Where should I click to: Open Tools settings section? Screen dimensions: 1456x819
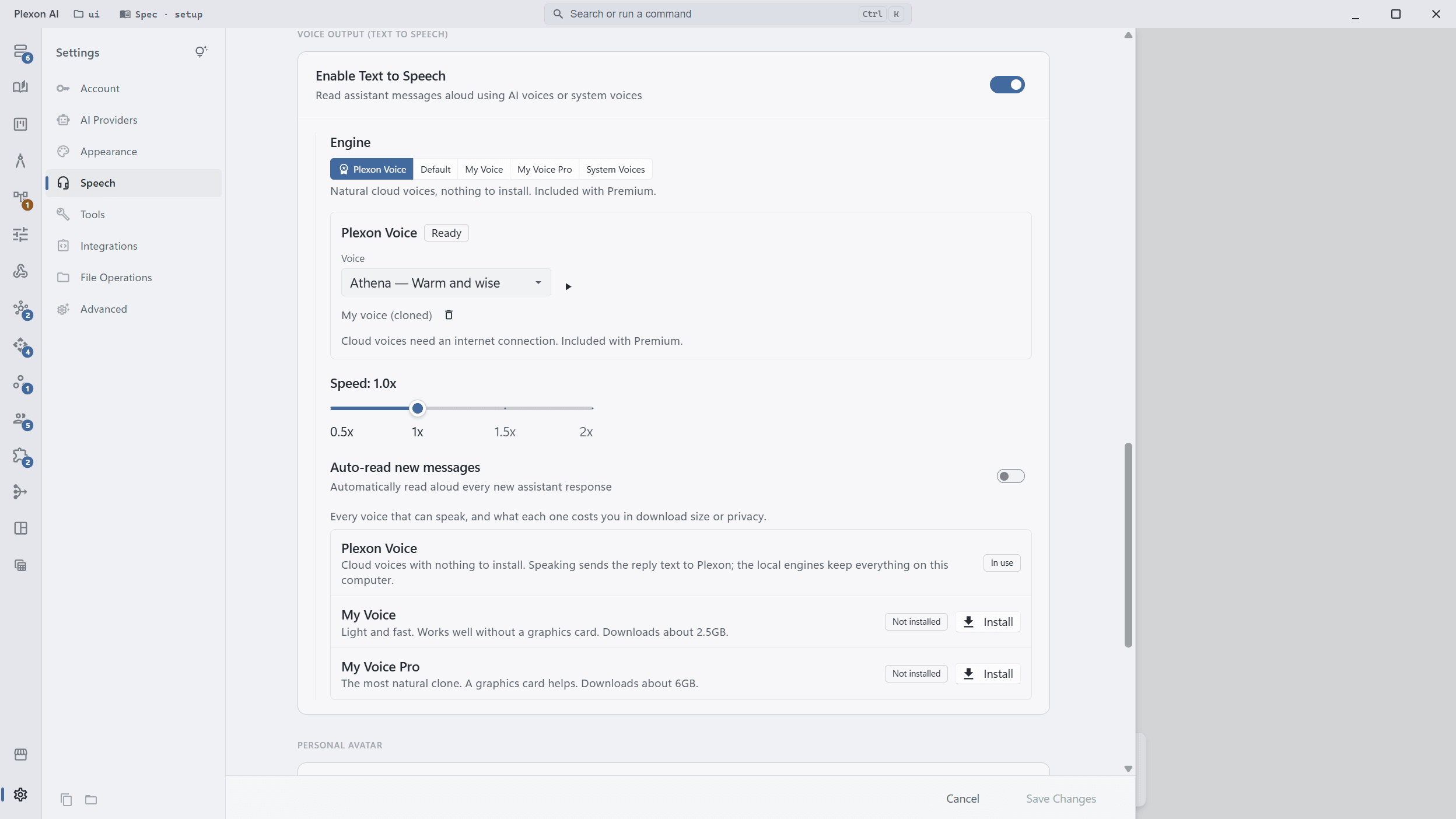point(134,215)
